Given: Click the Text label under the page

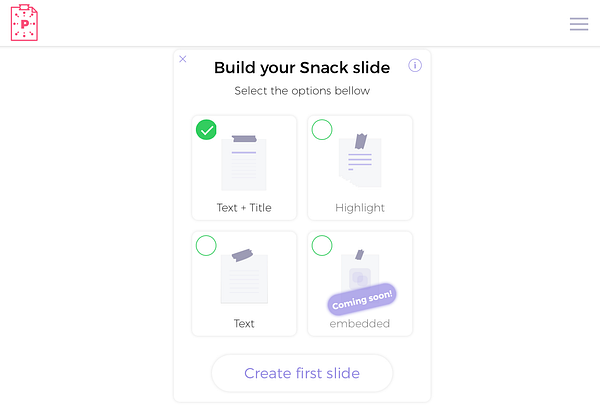Looking at the screenshot, I should (x=244, y=324).
